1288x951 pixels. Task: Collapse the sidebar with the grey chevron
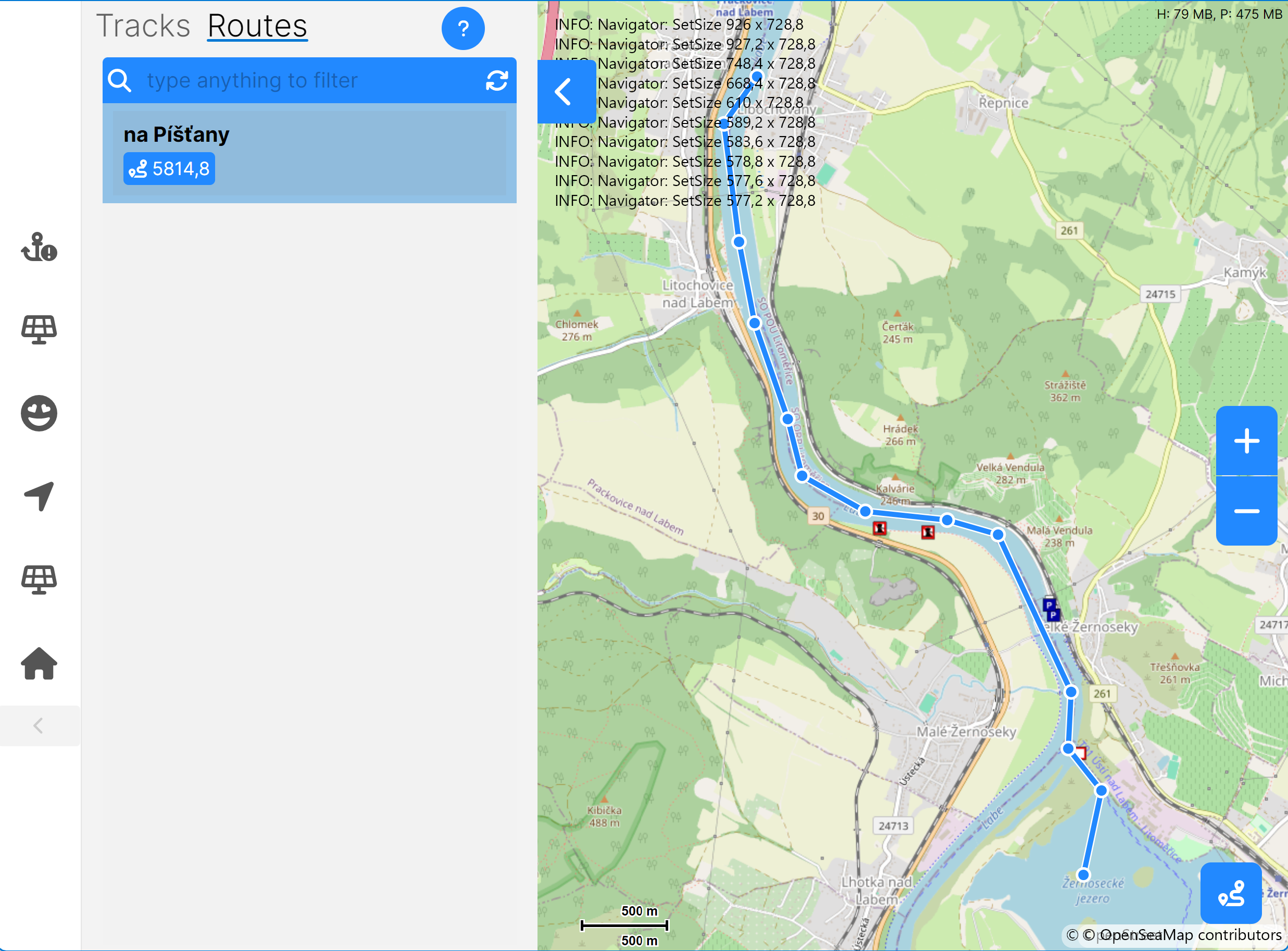pos(39,726)
